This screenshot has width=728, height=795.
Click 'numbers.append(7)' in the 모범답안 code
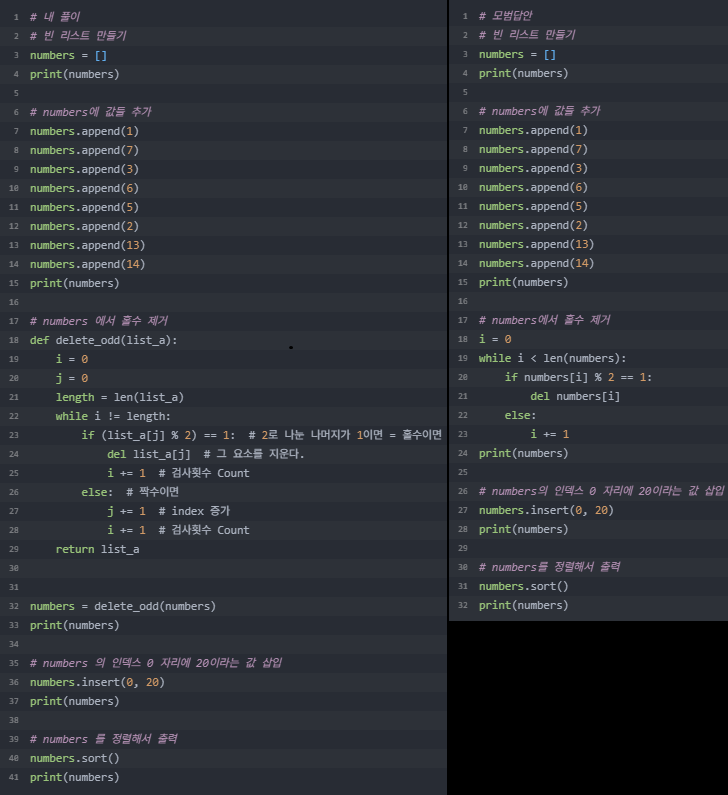point(533,150)
